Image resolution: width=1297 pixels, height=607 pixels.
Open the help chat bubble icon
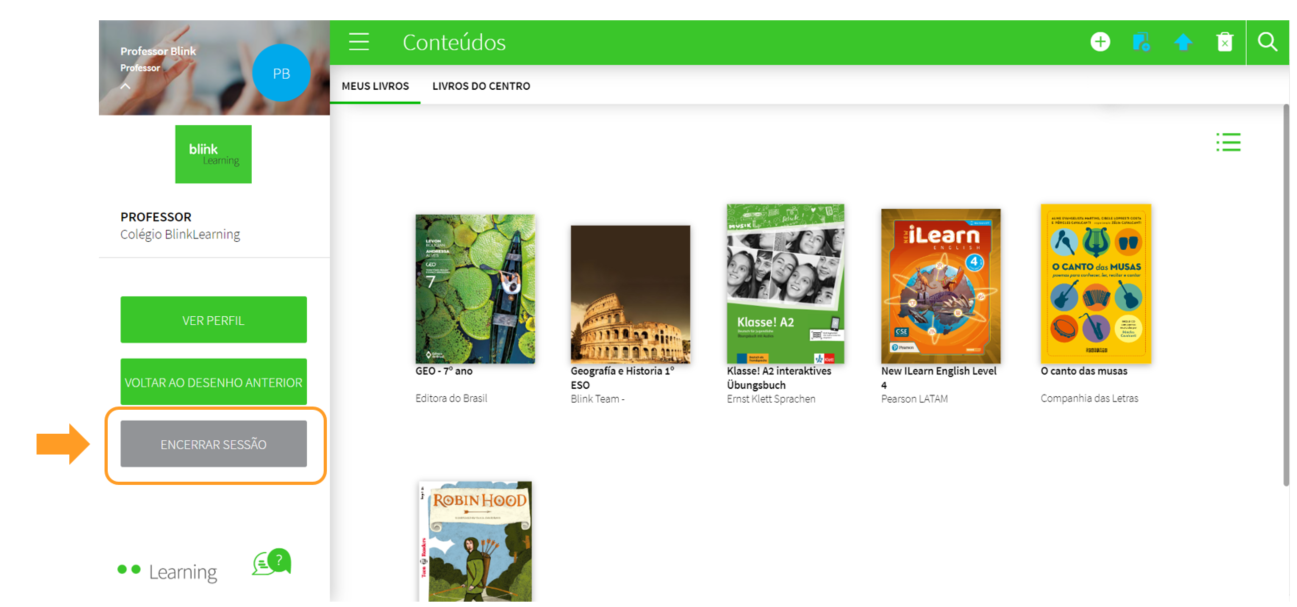(271, 563)
